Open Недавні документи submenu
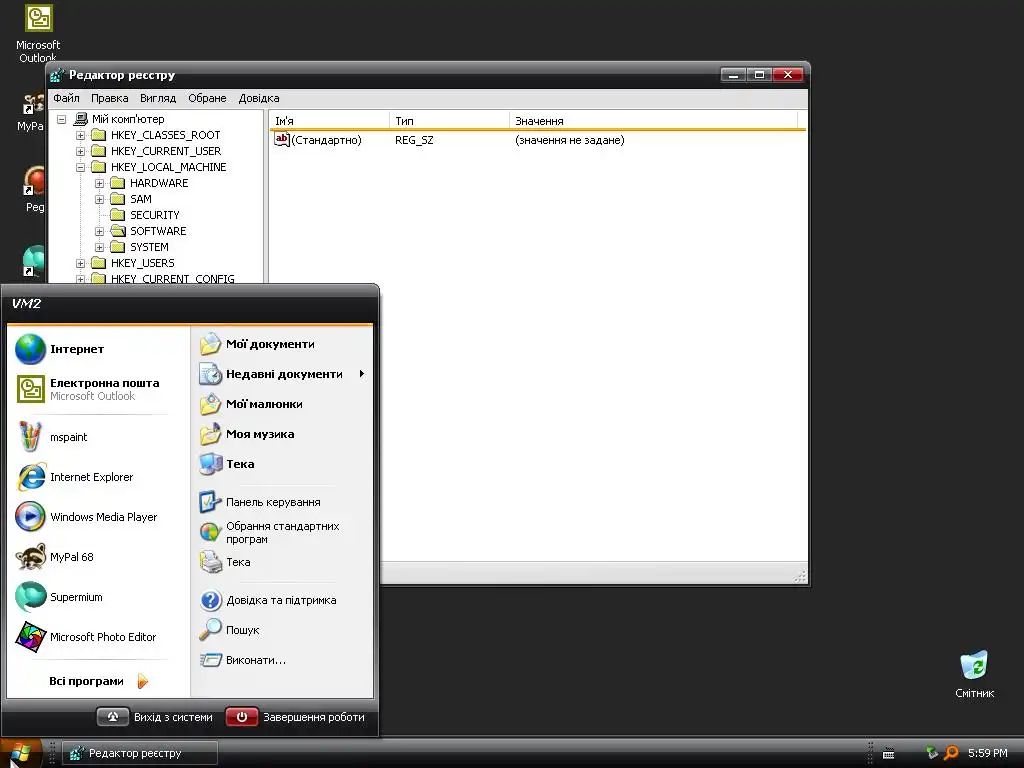 pos(282,374)
